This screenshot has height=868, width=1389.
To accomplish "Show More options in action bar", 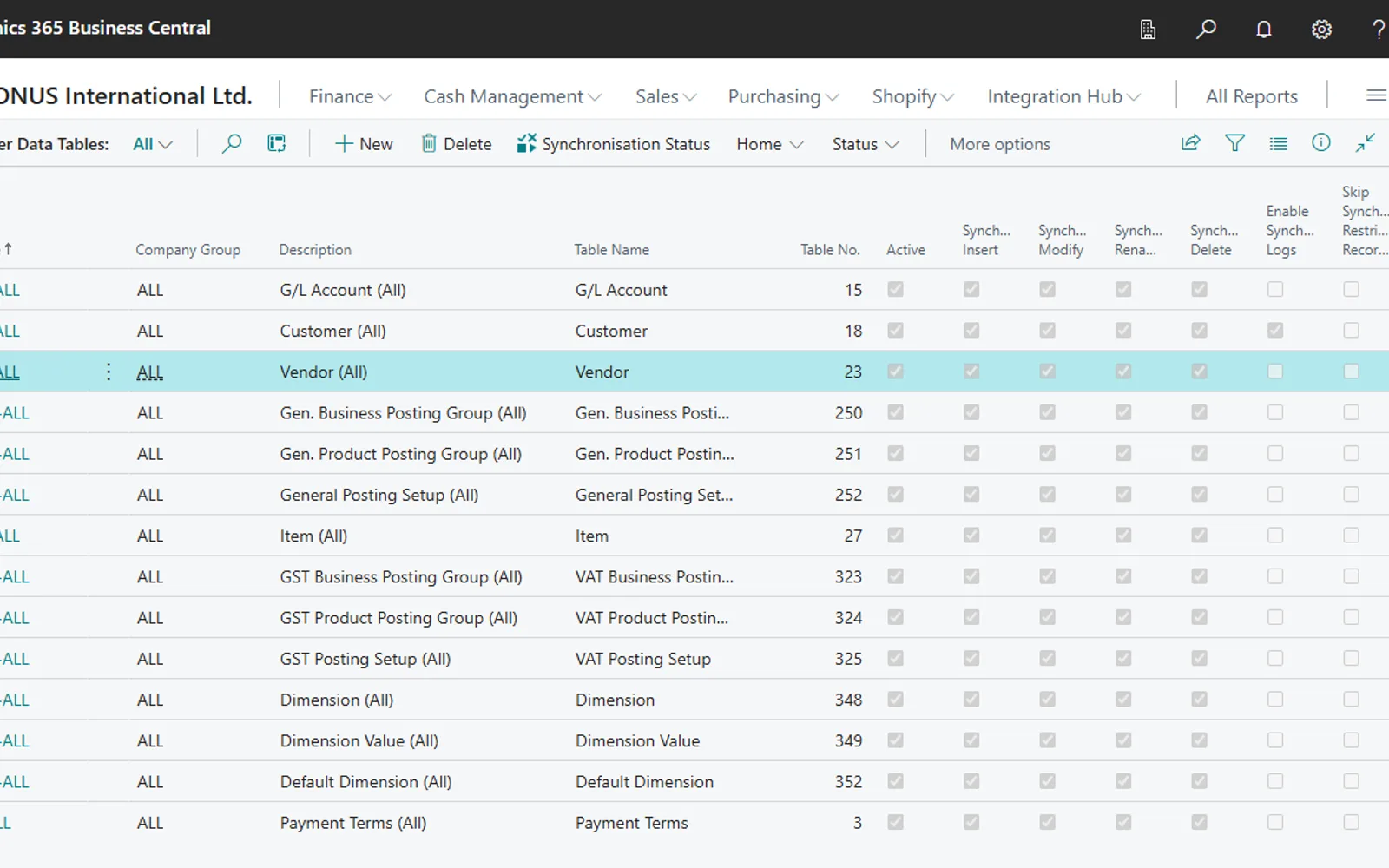I will [x=1000, y=144].
